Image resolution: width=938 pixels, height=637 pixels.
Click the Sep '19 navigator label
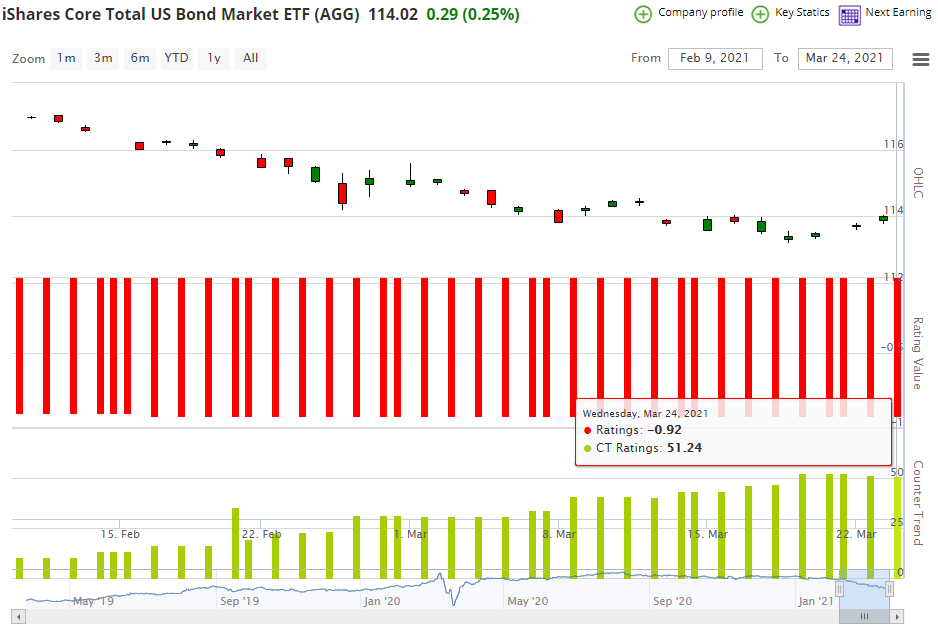pyautogui.click(x=240, y=601)
